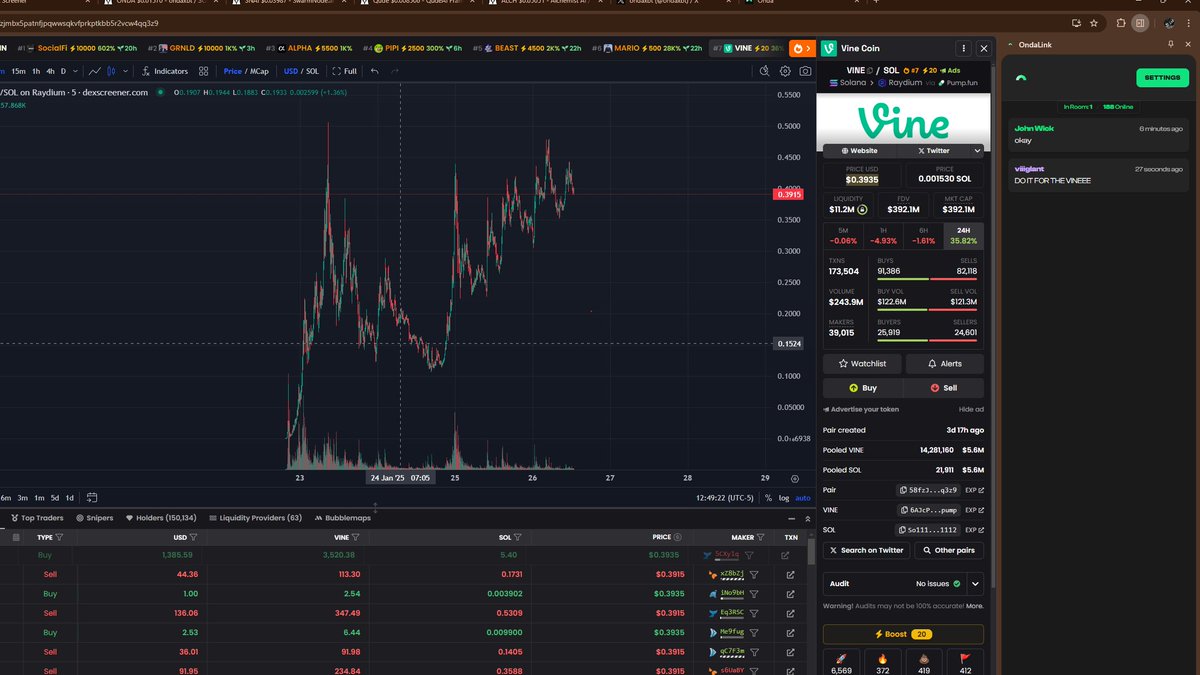Switch chart to Price view

[x=232, y=71]
